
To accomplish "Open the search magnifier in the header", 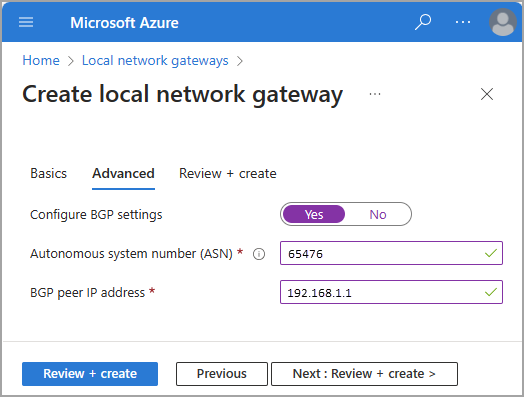I will [x=423, y=22].
